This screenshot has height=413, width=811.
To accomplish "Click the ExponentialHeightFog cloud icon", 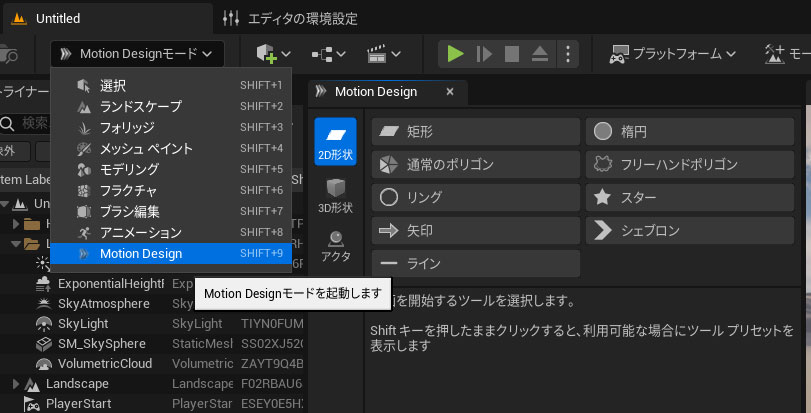I will 43,284.
